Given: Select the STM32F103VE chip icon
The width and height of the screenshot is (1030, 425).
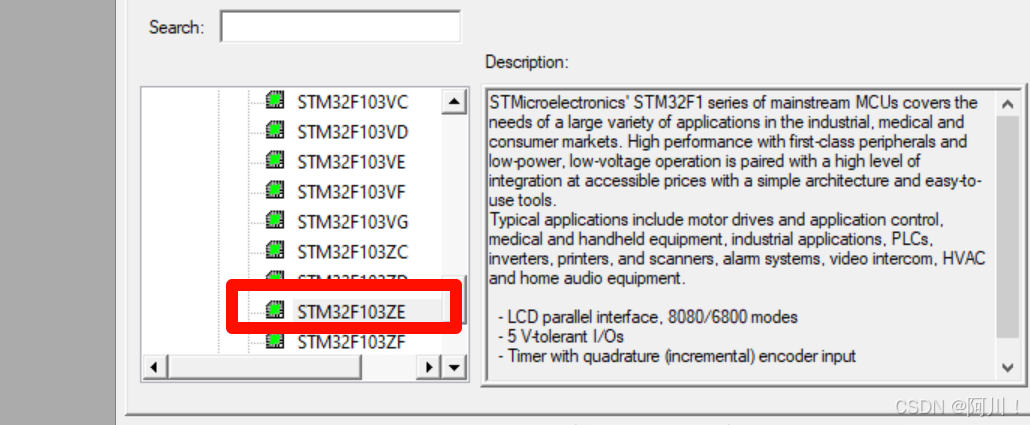Looking at the screenshot, I should click(x=276, y=160).
